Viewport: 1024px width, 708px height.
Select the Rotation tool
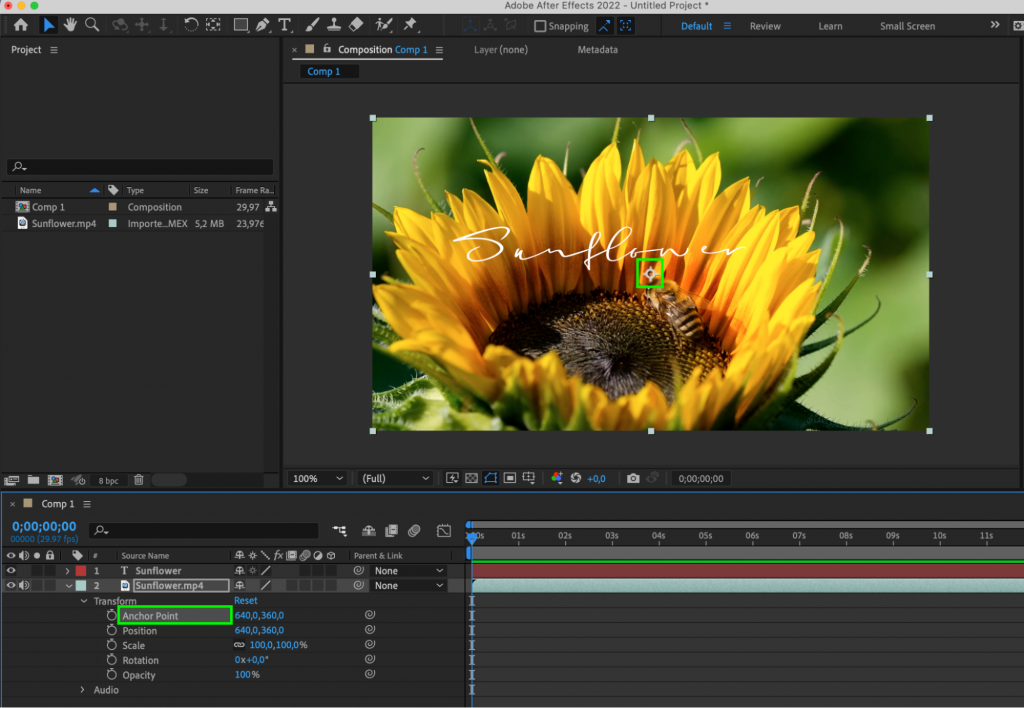click(189, 25)
